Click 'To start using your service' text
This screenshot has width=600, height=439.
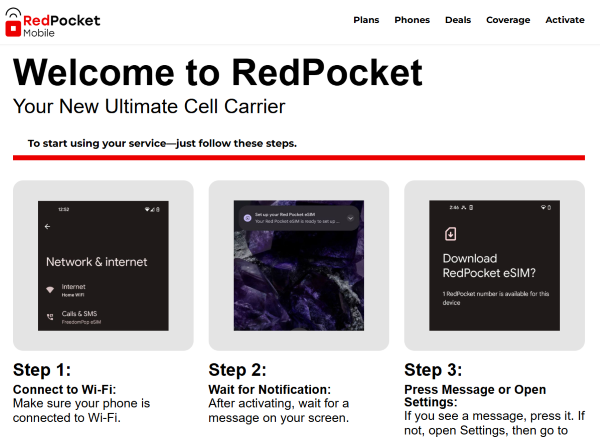[162, 144]
